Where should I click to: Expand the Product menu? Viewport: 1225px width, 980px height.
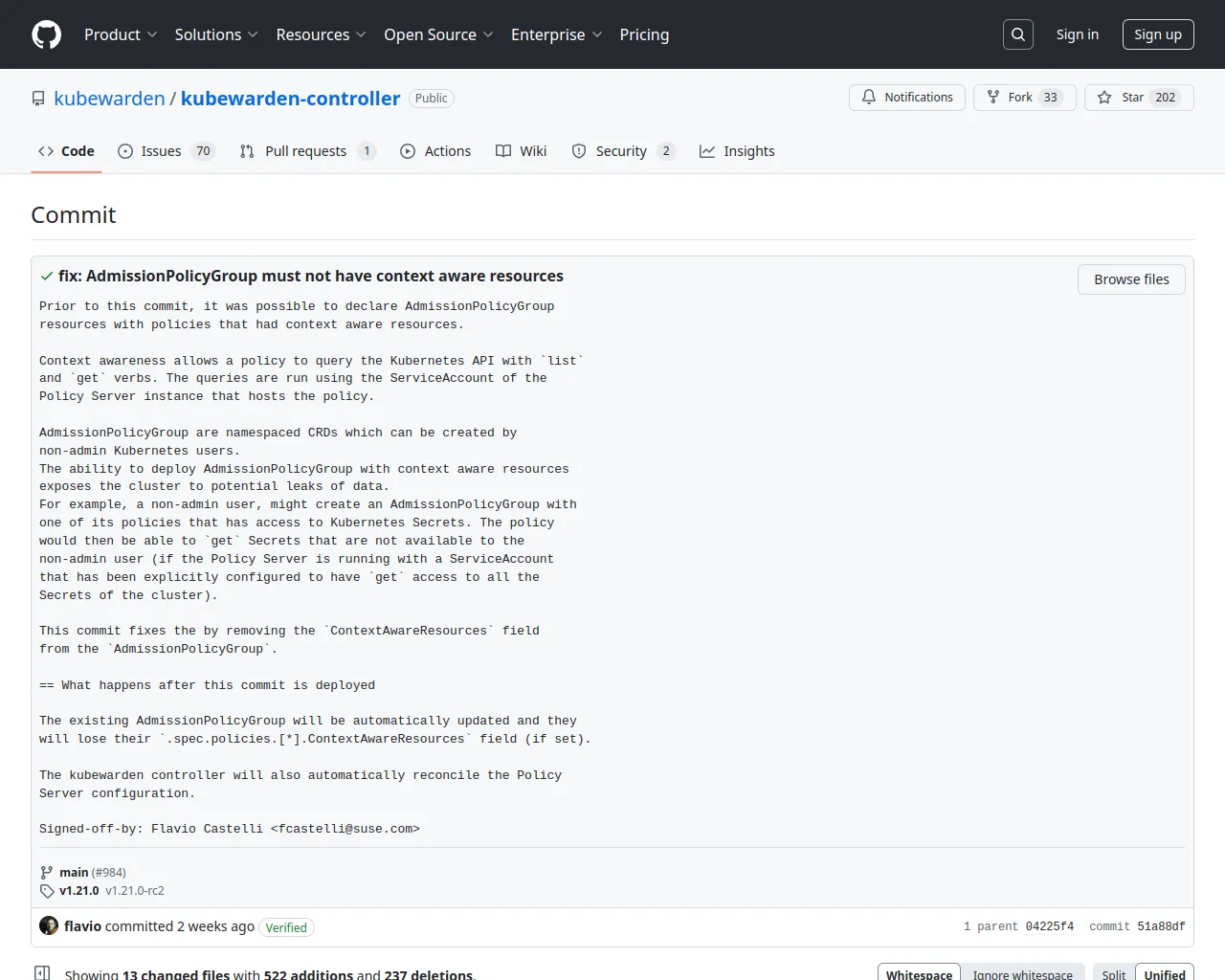tap(121, 34)
